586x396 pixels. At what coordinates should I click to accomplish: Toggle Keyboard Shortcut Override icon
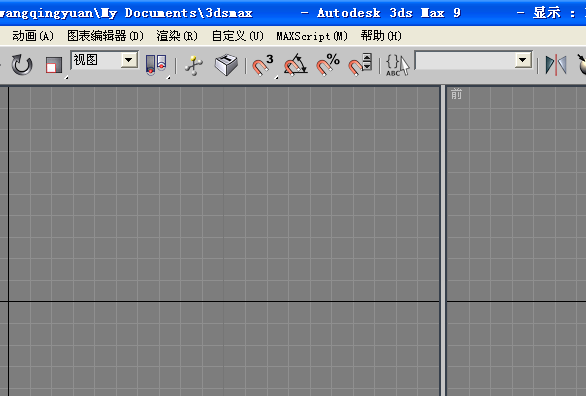click(226, 65)
